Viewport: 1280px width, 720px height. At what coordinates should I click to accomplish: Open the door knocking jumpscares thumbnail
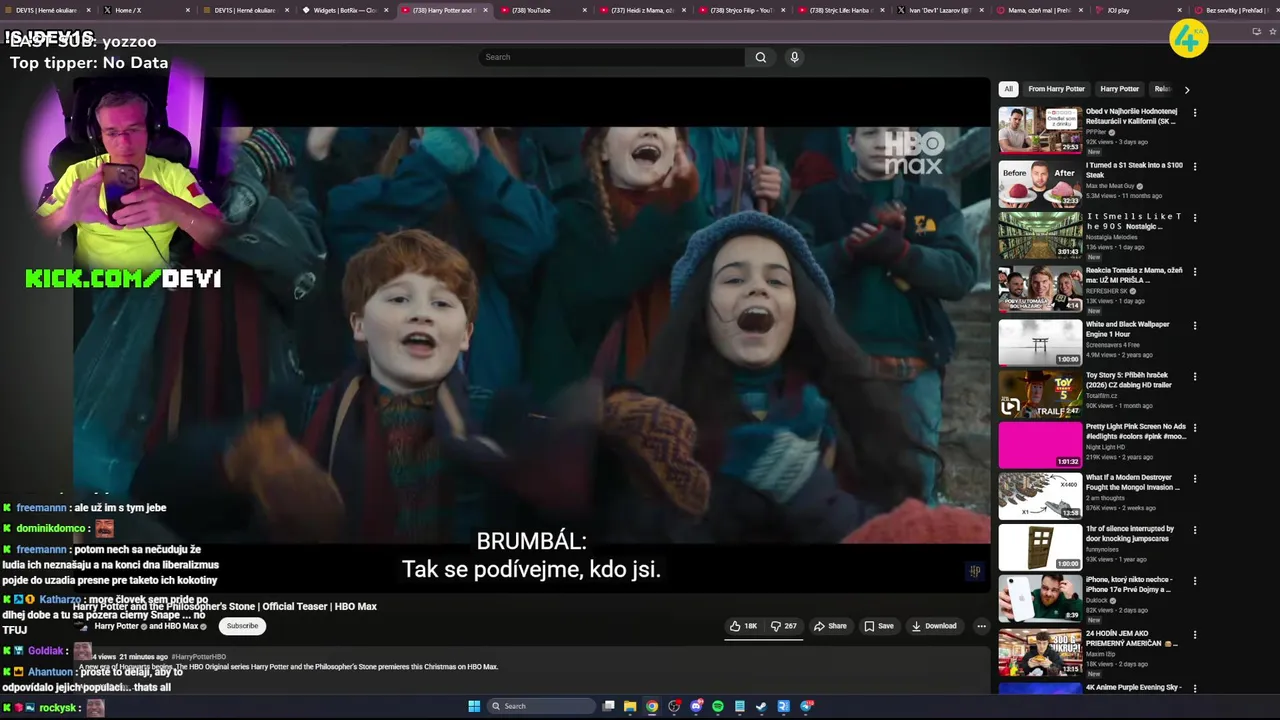click(1040, 547)
